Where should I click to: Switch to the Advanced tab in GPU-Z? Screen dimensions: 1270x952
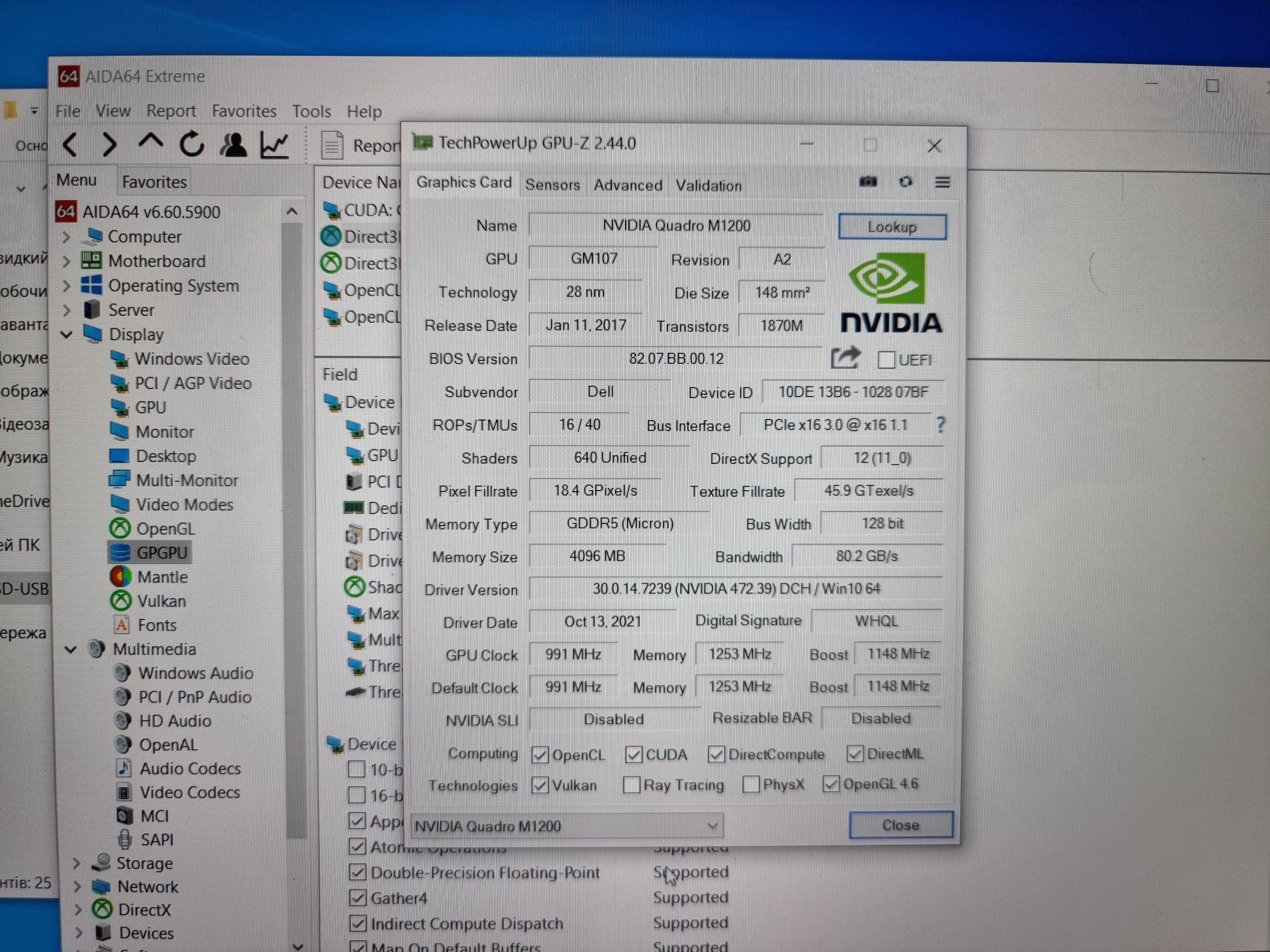(628, 185)
